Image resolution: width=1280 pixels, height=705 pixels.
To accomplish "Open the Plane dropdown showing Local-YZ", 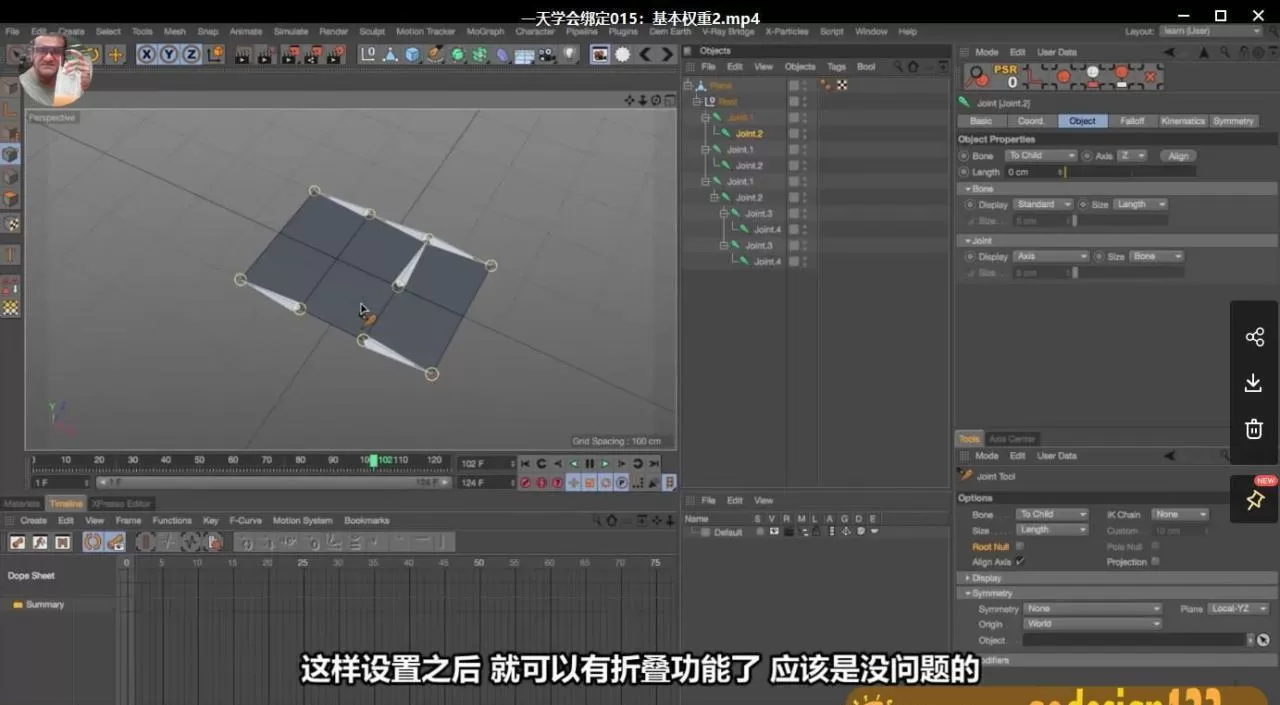I will [1238, 608].
